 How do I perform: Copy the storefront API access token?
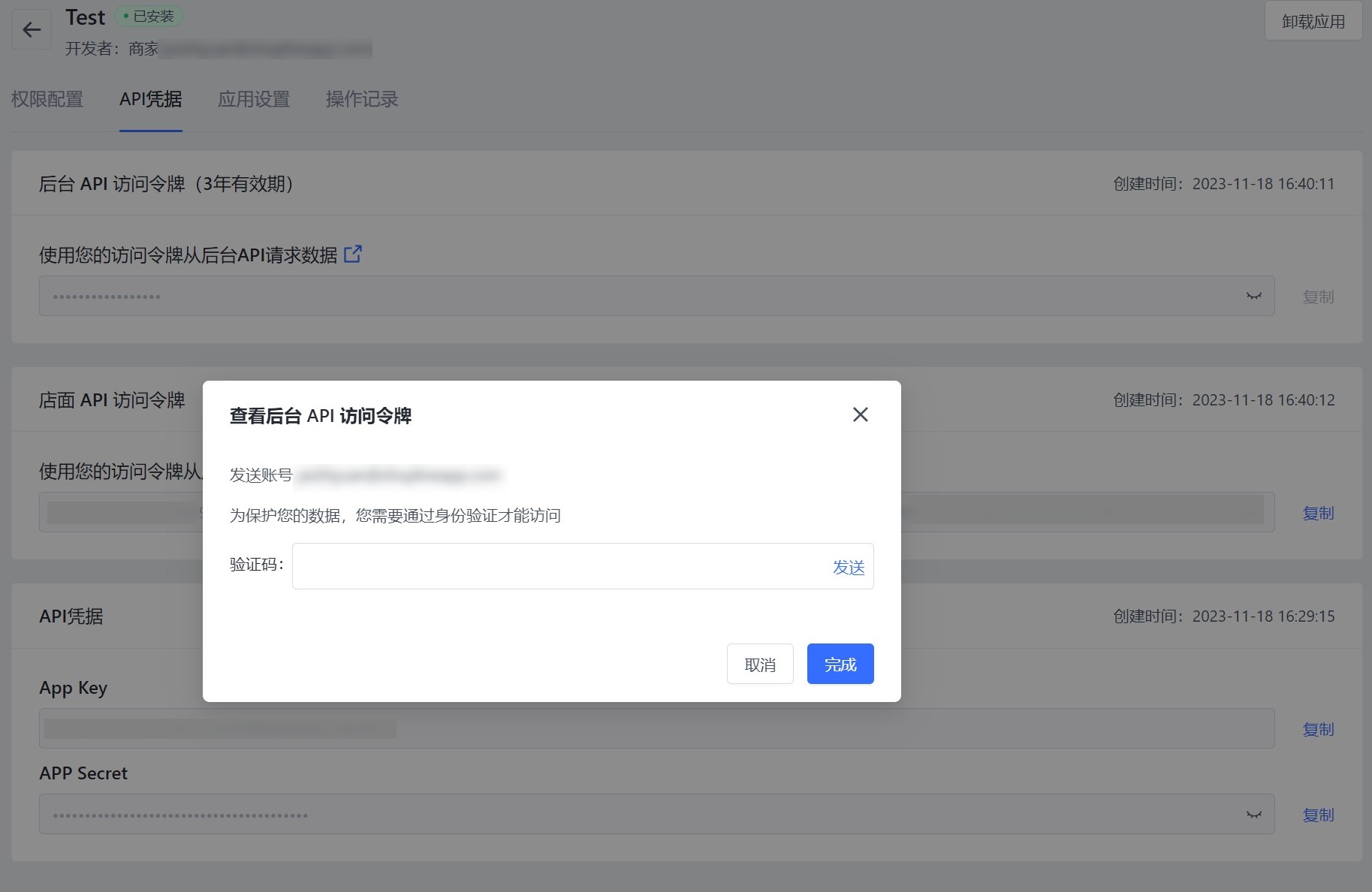pyautogui.click(x=1318, y=513)
